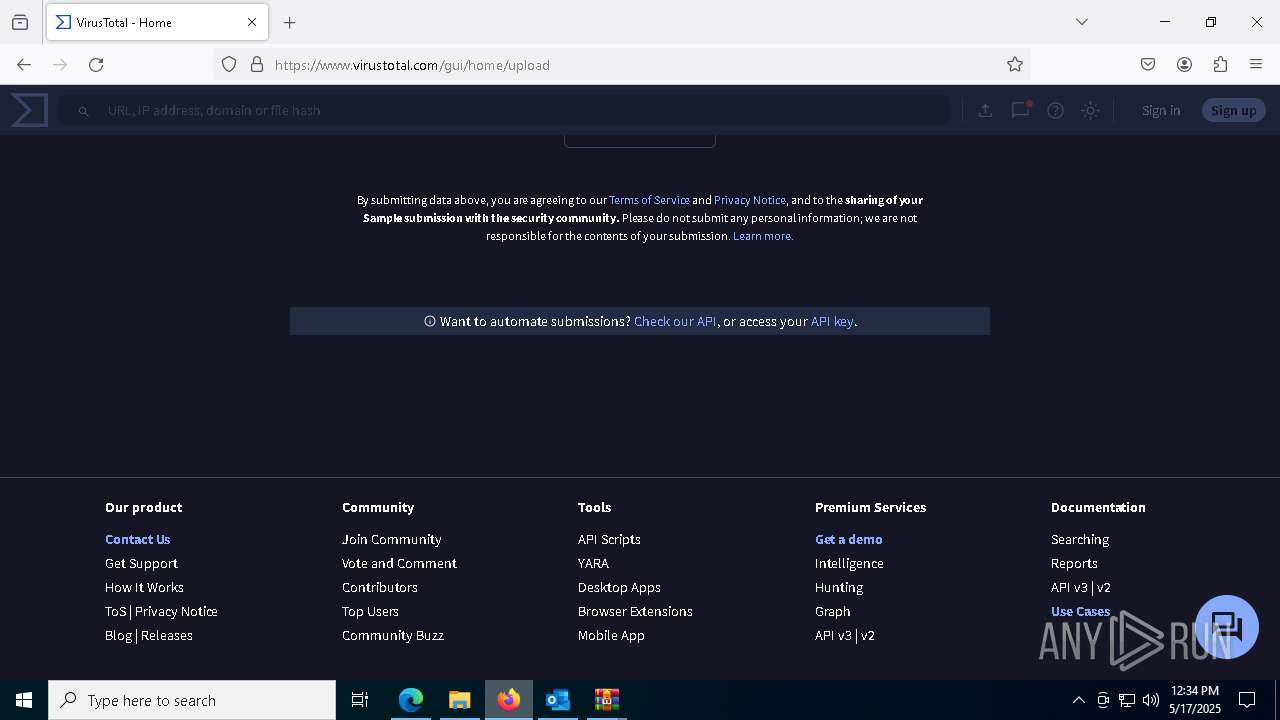This screenshot has width=1280, height=720.
Task: Open the Windows Start menu
Action: (24, 700)
